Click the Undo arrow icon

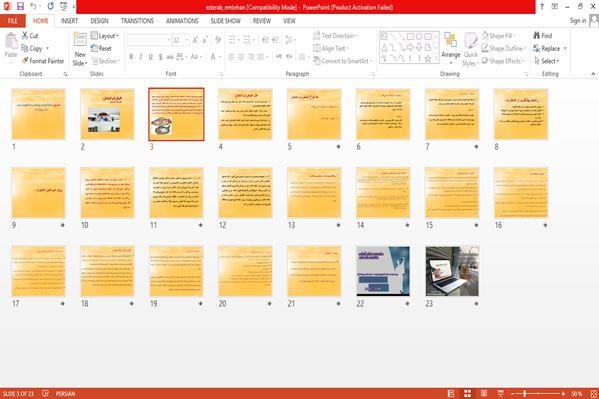point(33,6)
